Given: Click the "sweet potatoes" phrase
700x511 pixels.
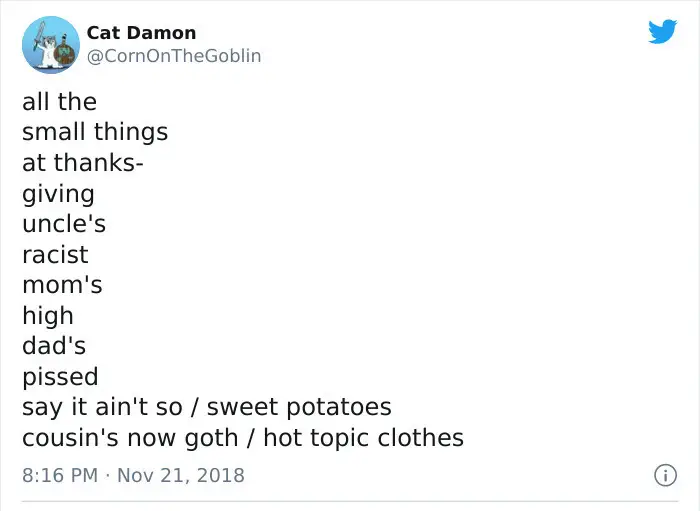Looking at the screenshot, I should click(x=299, y=407).
